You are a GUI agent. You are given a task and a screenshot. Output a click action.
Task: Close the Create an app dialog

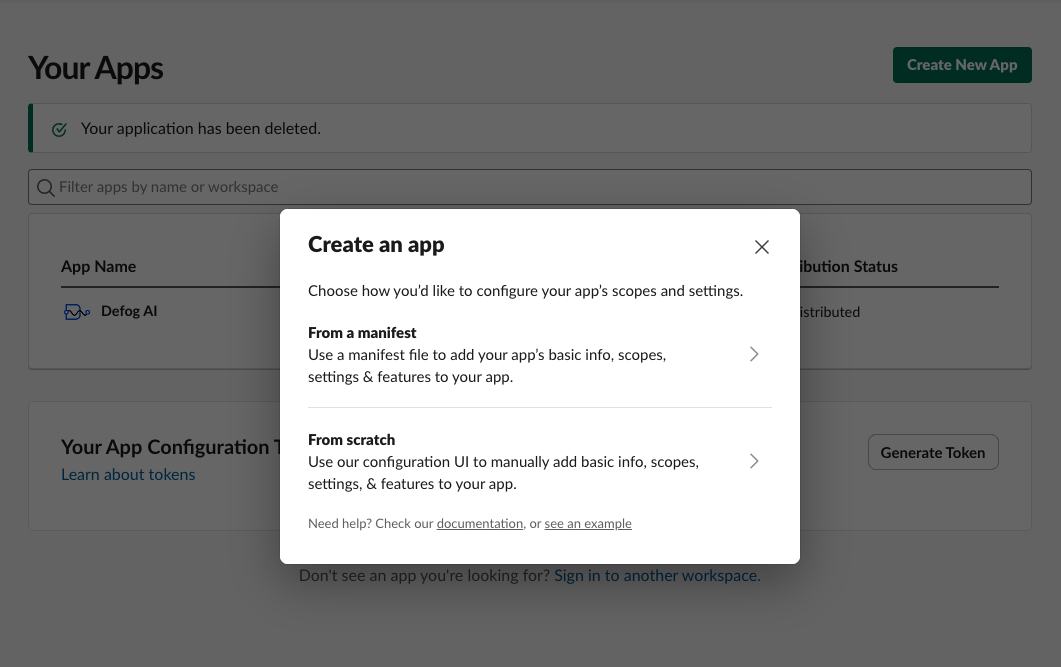coord(761,246)
